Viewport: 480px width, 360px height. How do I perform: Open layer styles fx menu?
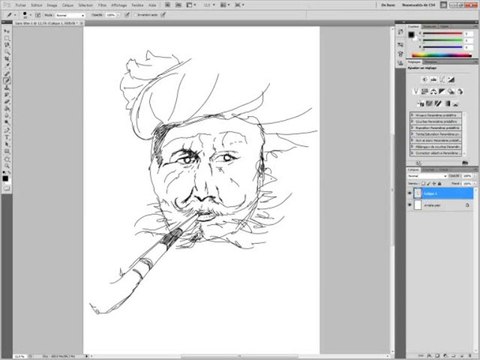[x=429, y=356]
